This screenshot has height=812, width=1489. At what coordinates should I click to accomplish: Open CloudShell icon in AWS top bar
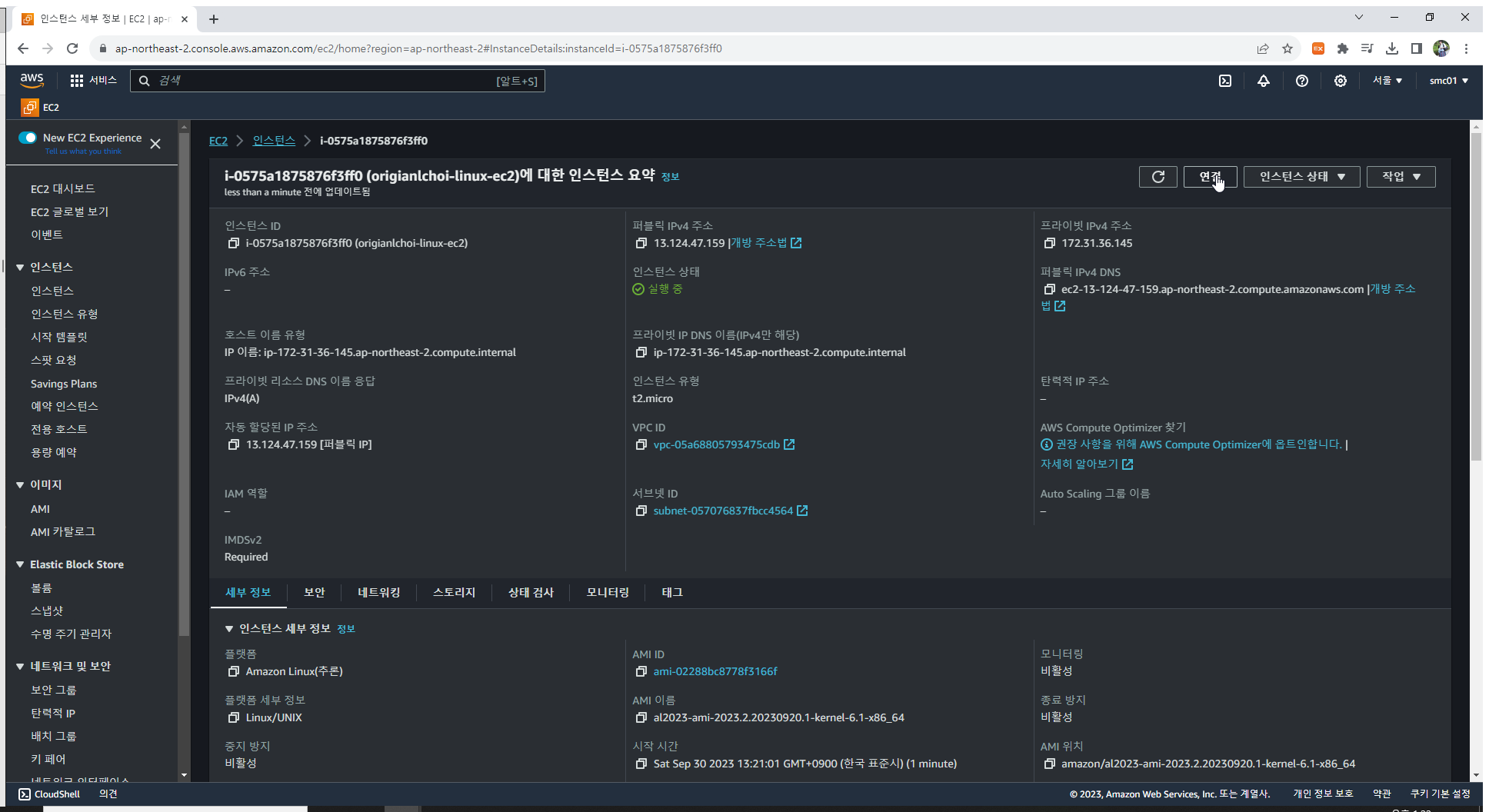(x=1225, y=81)
